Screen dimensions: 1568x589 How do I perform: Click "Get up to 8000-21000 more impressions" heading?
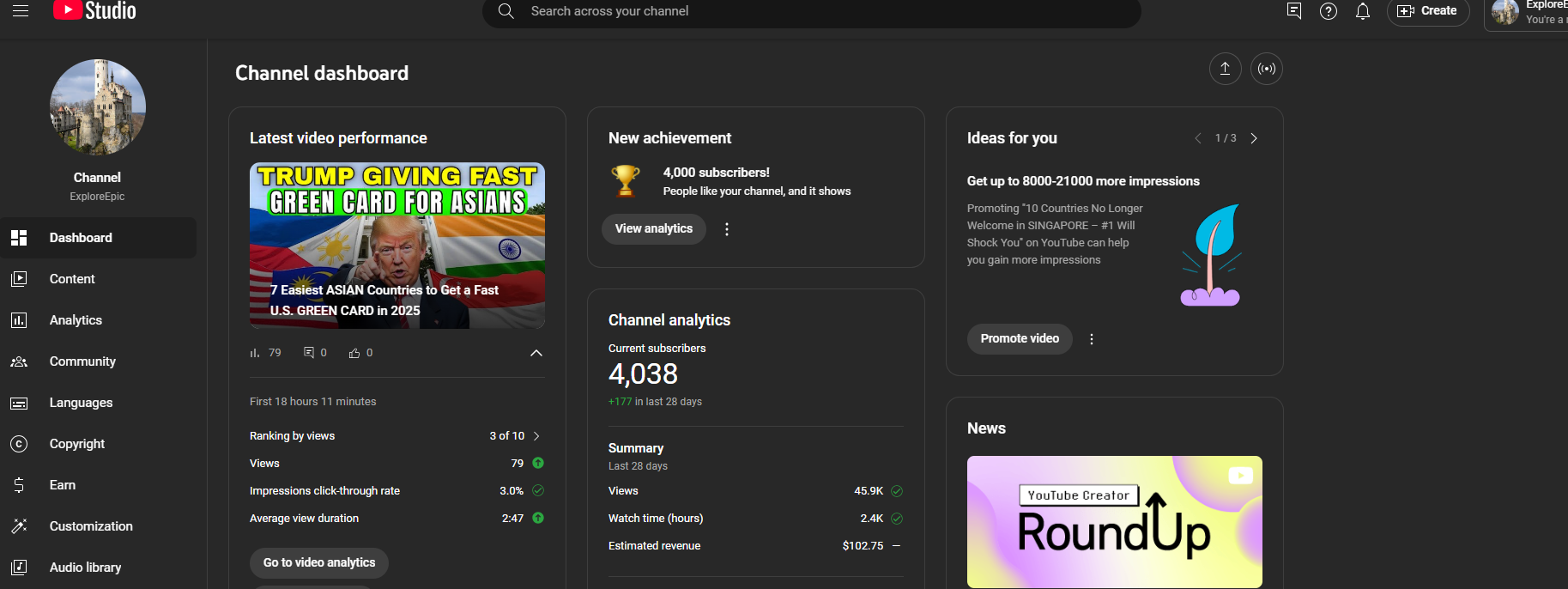tap(1083, 181)
